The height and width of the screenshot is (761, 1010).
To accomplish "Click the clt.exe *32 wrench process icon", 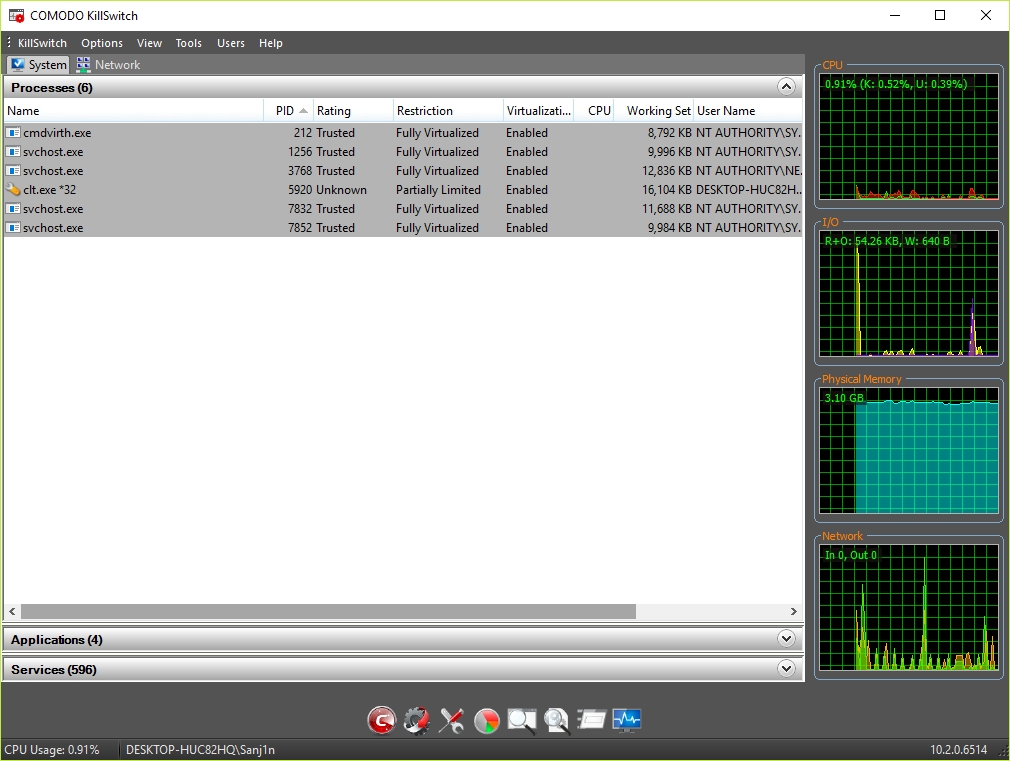I will coord(14,189).
